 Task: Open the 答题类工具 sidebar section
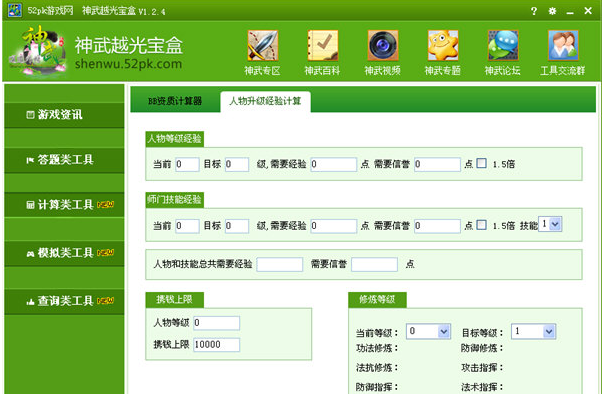click(64, 160)
